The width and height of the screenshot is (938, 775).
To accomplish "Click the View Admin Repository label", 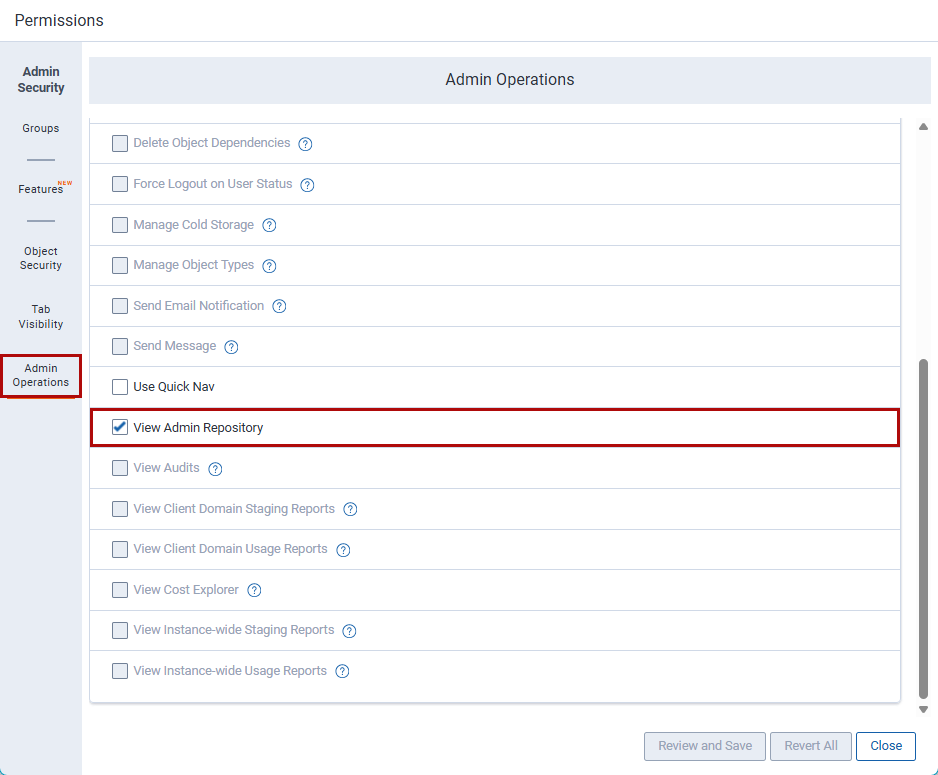I will [198, 428].
